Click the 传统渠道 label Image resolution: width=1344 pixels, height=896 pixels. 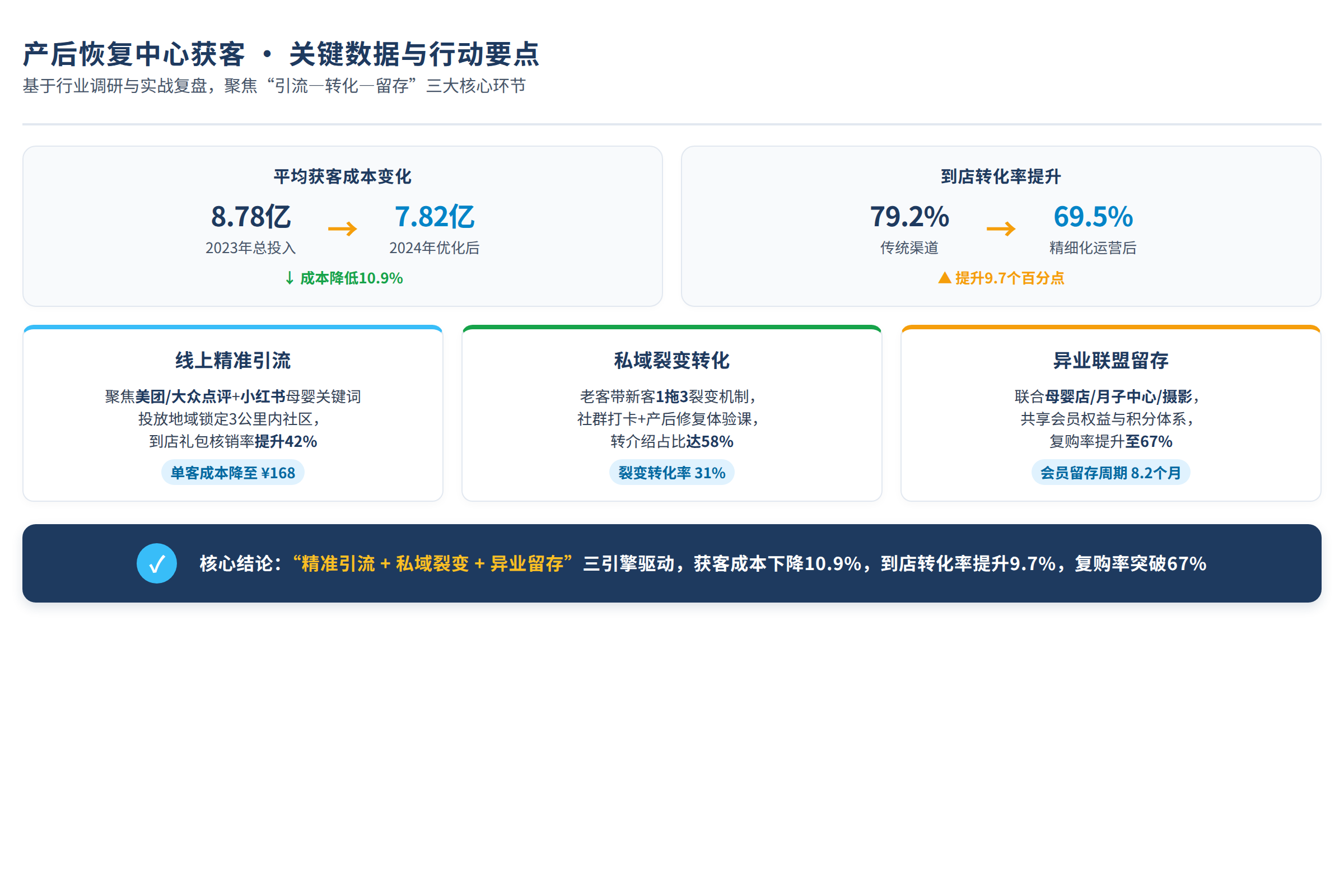pos(909,248)
